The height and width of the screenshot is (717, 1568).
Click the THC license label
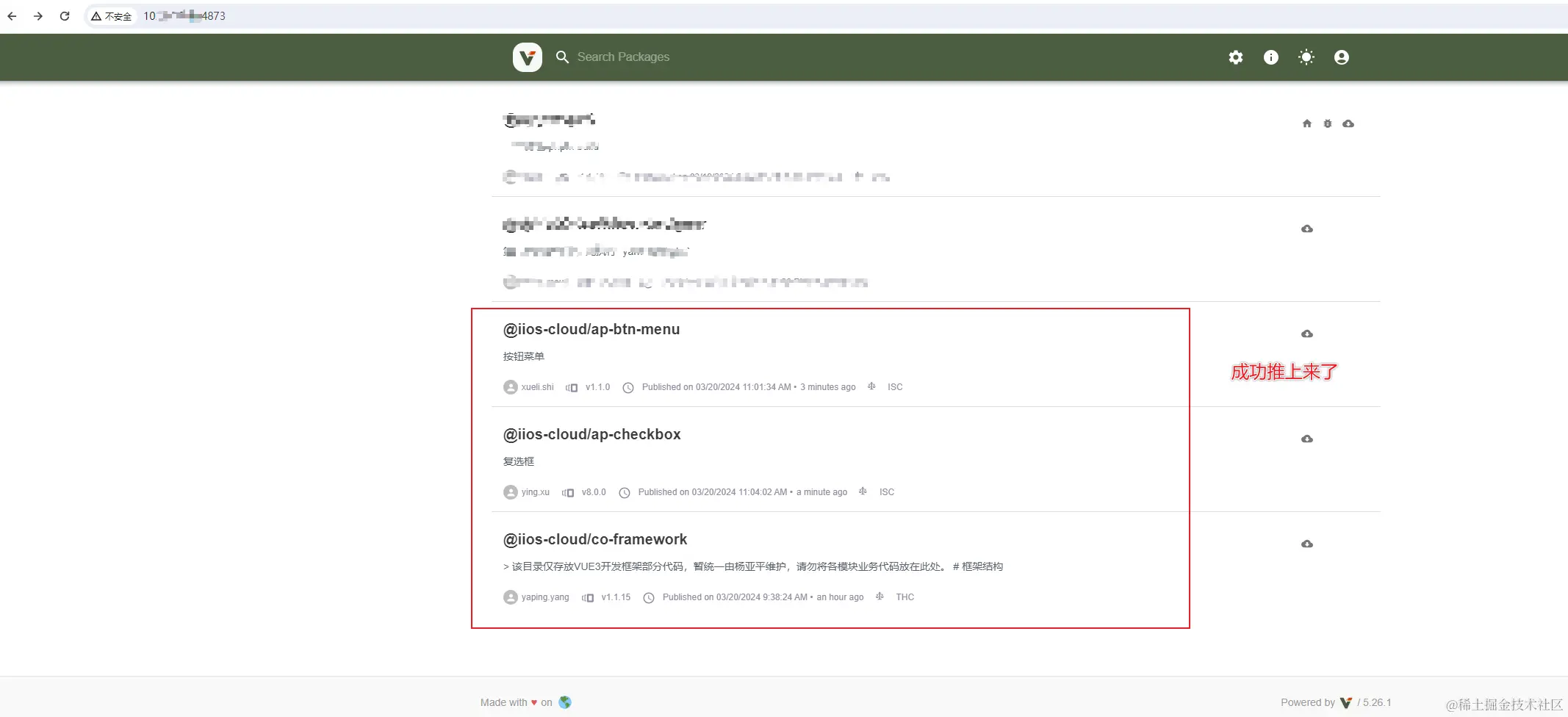tap(905, 597)
